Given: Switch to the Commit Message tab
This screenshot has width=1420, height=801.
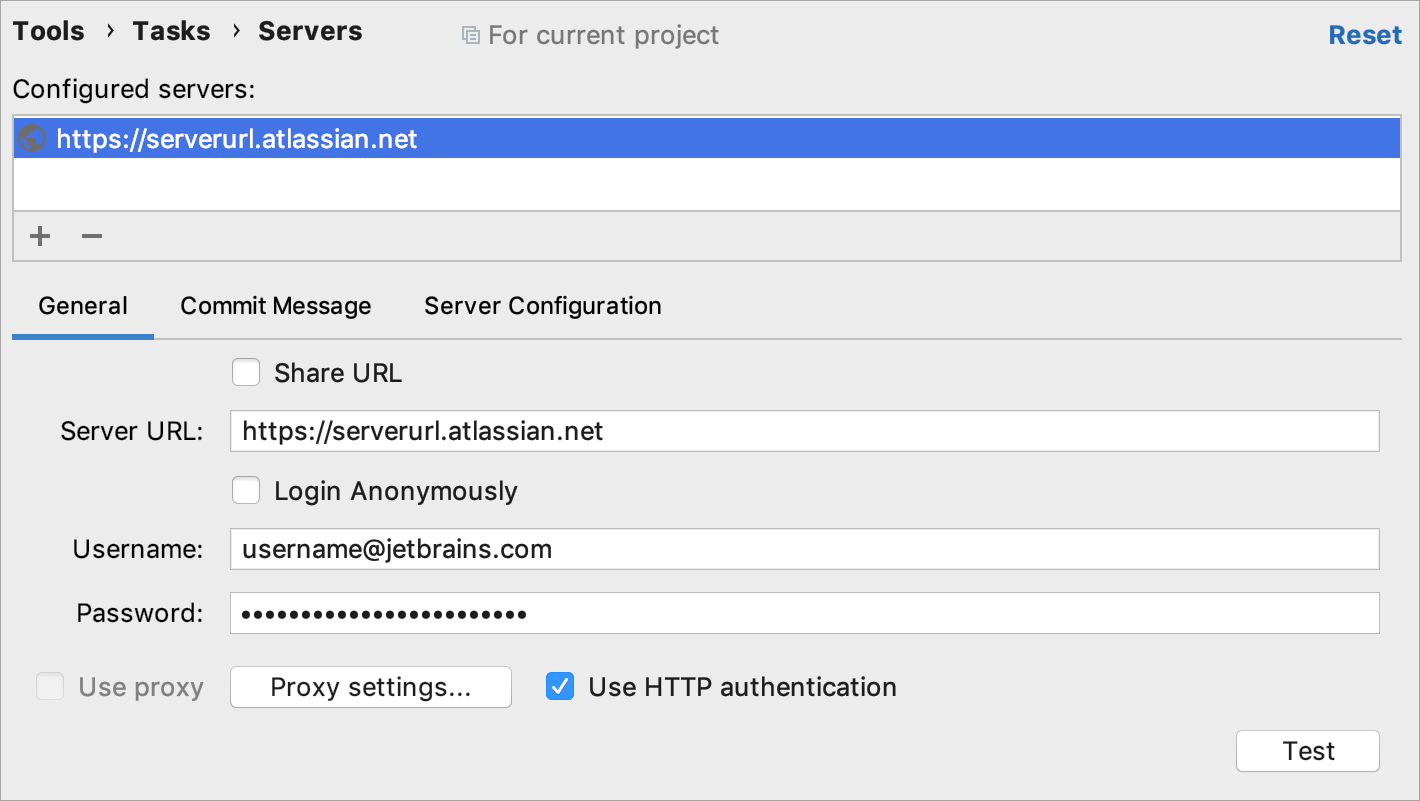Looking at the screenshot, I should (x=275, y=306).
